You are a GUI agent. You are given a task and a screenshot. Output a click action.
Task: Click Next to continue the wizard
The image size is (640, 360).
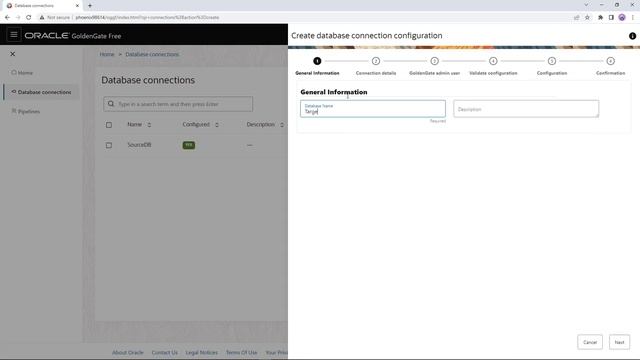(619, 342)
